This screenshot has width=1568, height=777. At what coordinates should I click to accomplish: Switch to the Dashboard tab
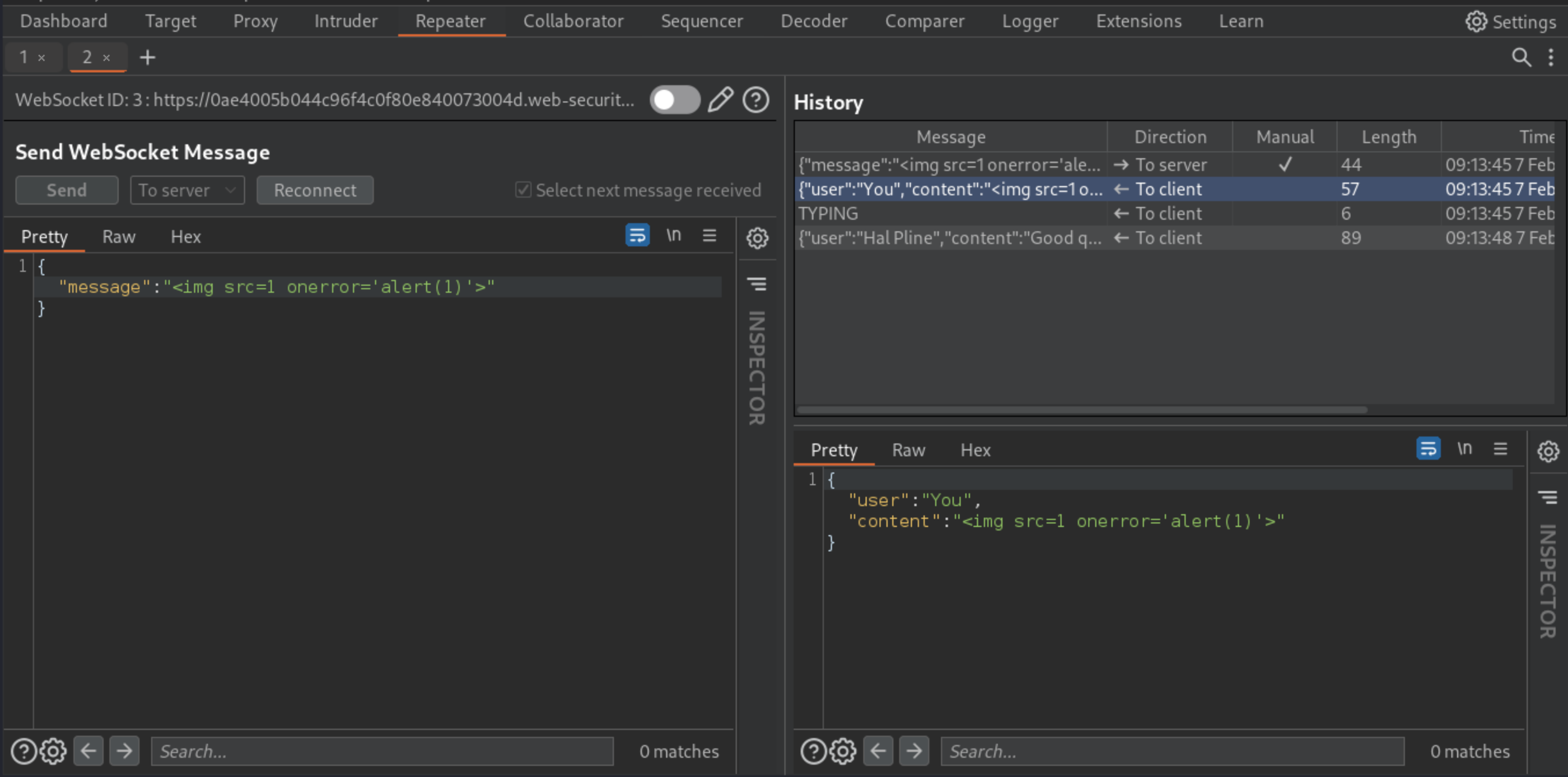64,21
